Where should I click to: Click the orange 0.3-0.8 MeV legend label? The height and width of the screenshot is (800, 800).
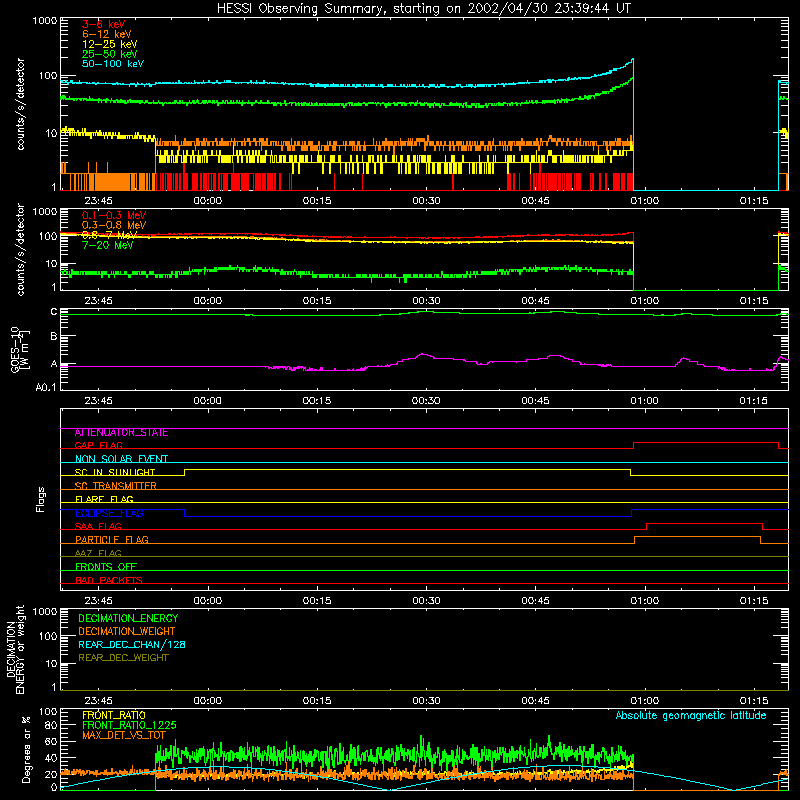(114, 225)
